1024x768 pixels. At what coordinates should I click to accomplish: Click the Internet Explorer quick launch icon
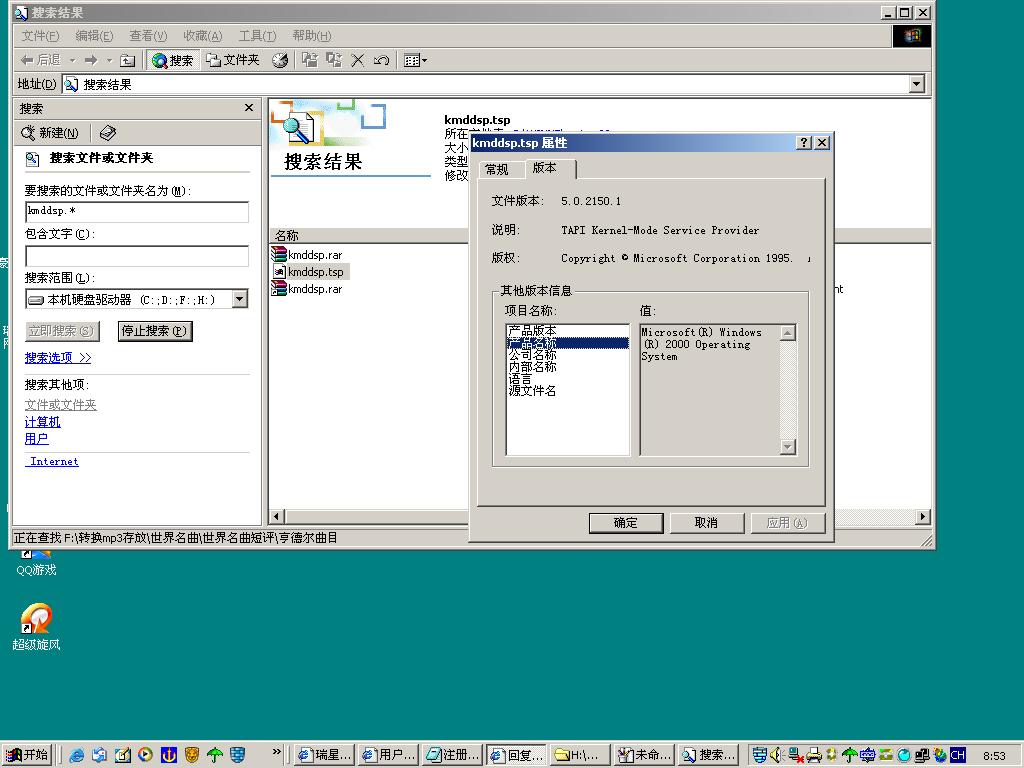coord(77,755)
